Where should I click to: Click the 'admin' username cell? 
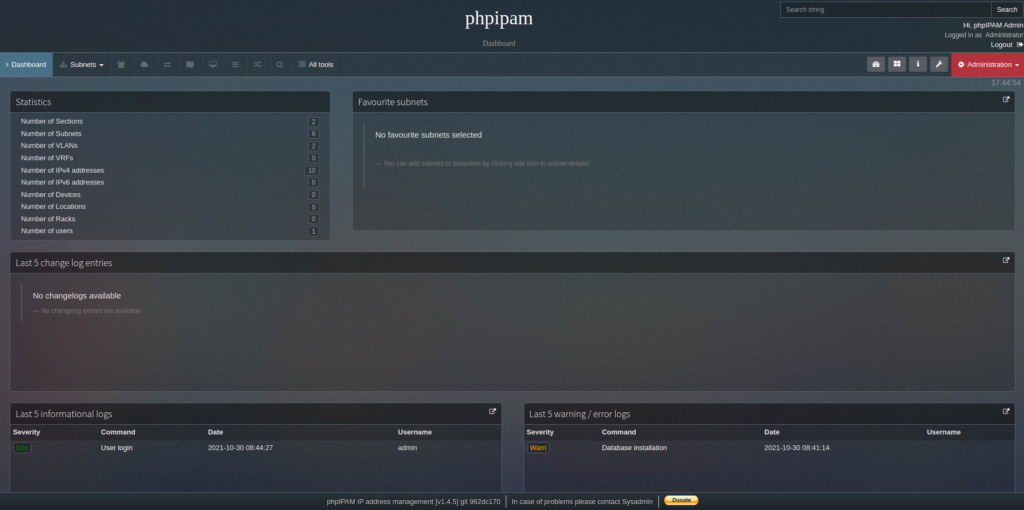point(408,448)
